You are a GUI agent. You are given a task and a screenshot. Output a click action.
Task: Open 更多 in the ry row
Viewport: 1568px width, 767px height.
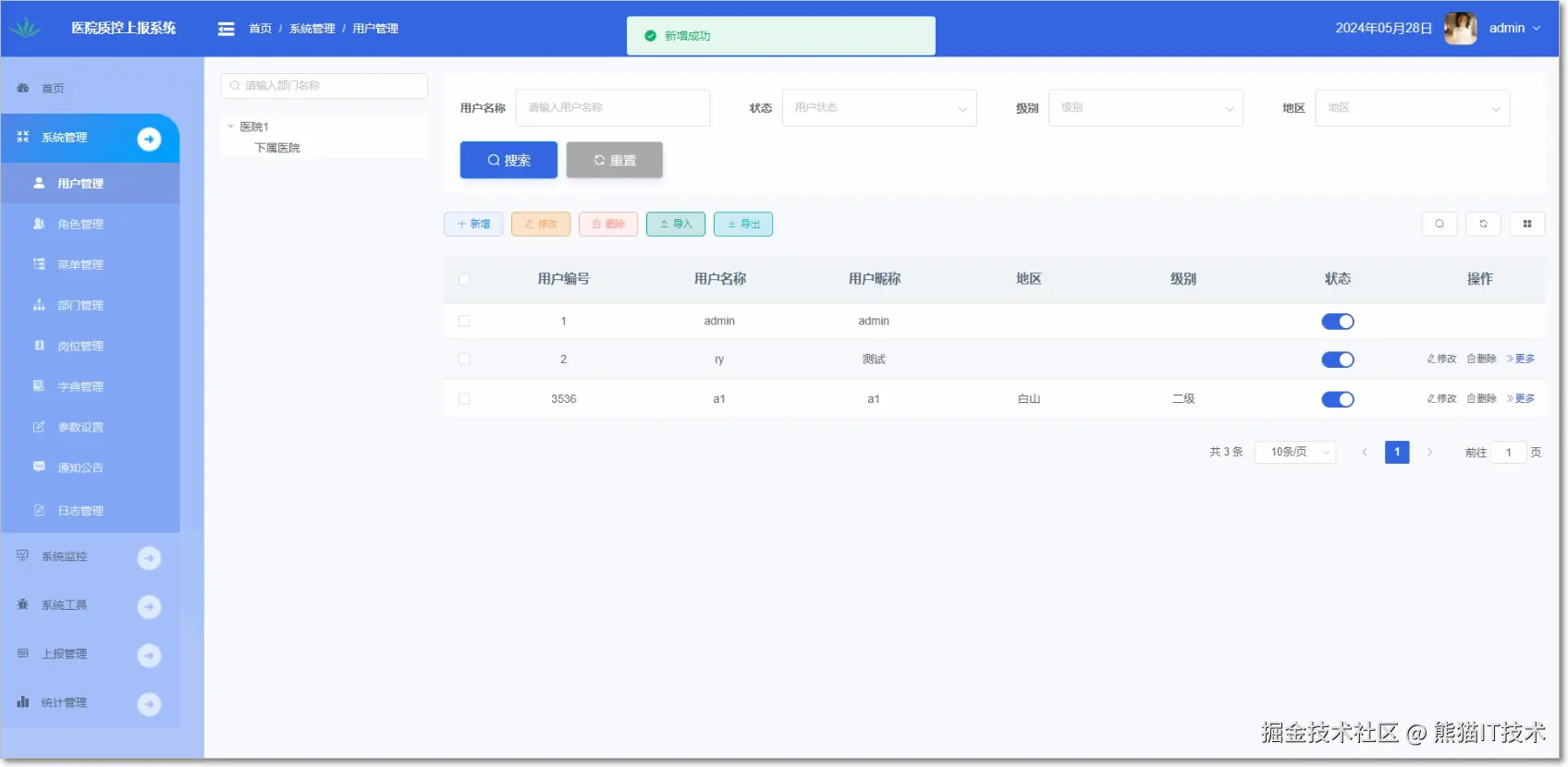(1521, 359)
